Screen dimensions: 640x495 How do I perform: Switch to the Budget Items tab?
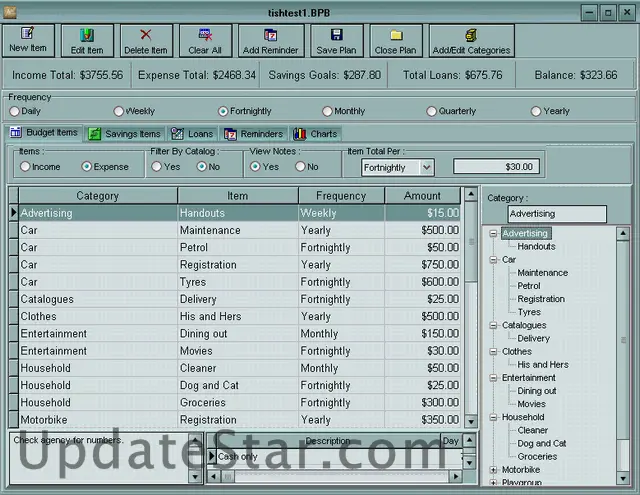coord(44,133)
